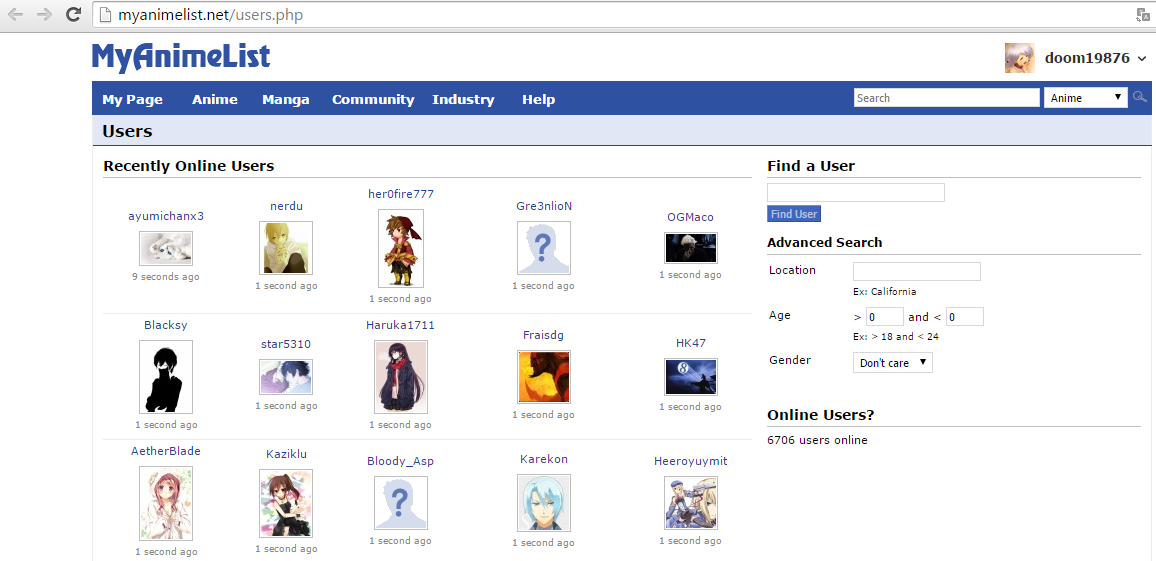
Task: Click the 'Ex: > 18 and < 24' hint
Action: tap(895, 337)
